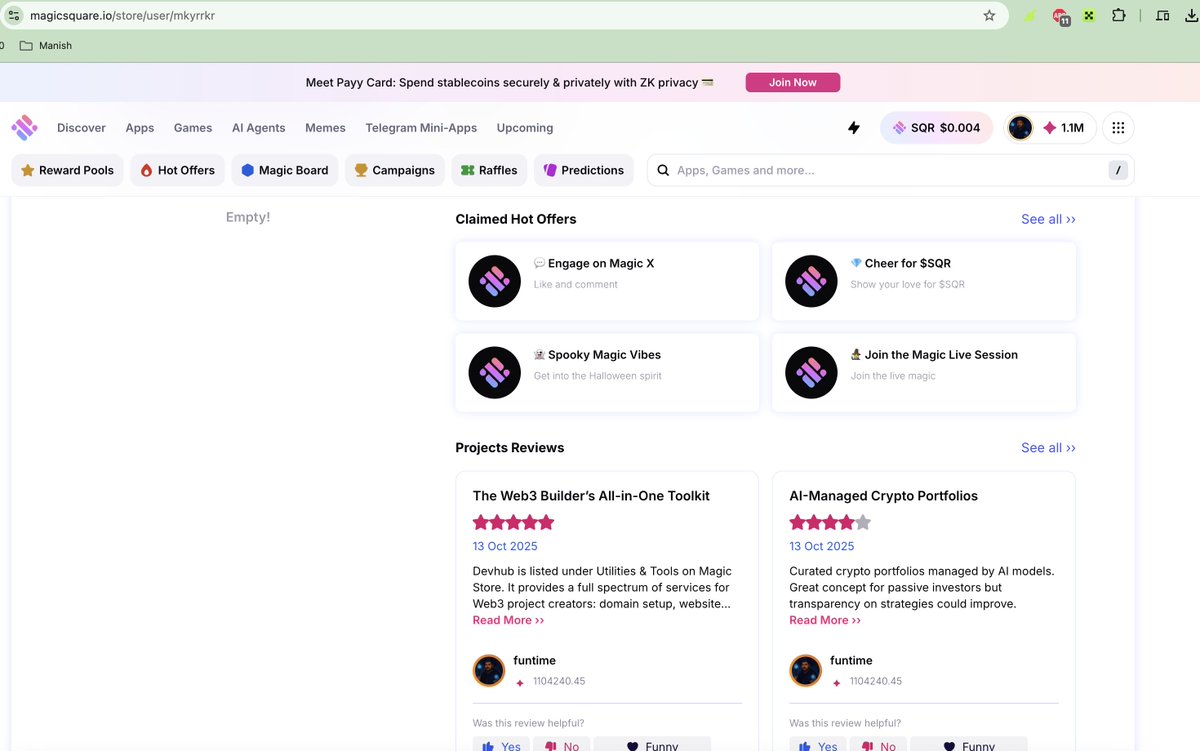Screen dimensions: 1200x751
Task: Open the apps grid menu icon
Action: coord(1118,128)
